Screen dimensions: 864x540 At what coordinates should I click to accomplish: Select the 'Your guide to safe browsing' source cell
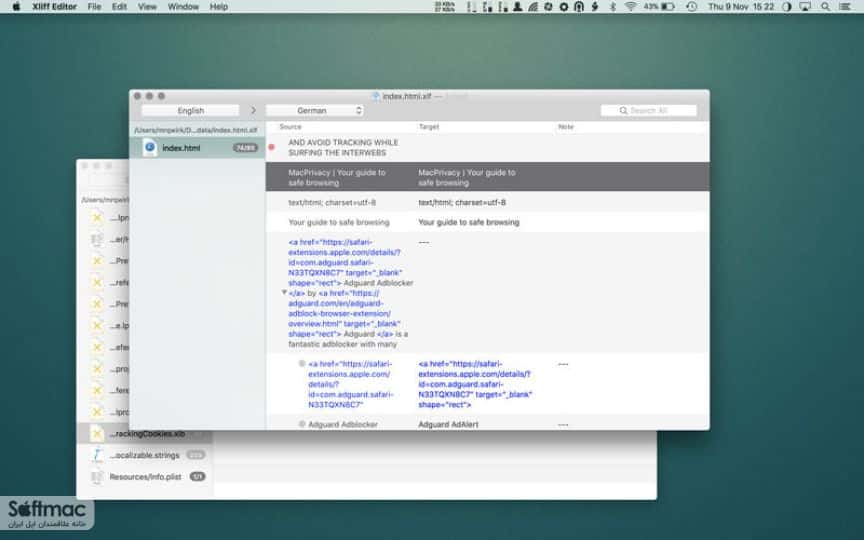tap(339, 222)
